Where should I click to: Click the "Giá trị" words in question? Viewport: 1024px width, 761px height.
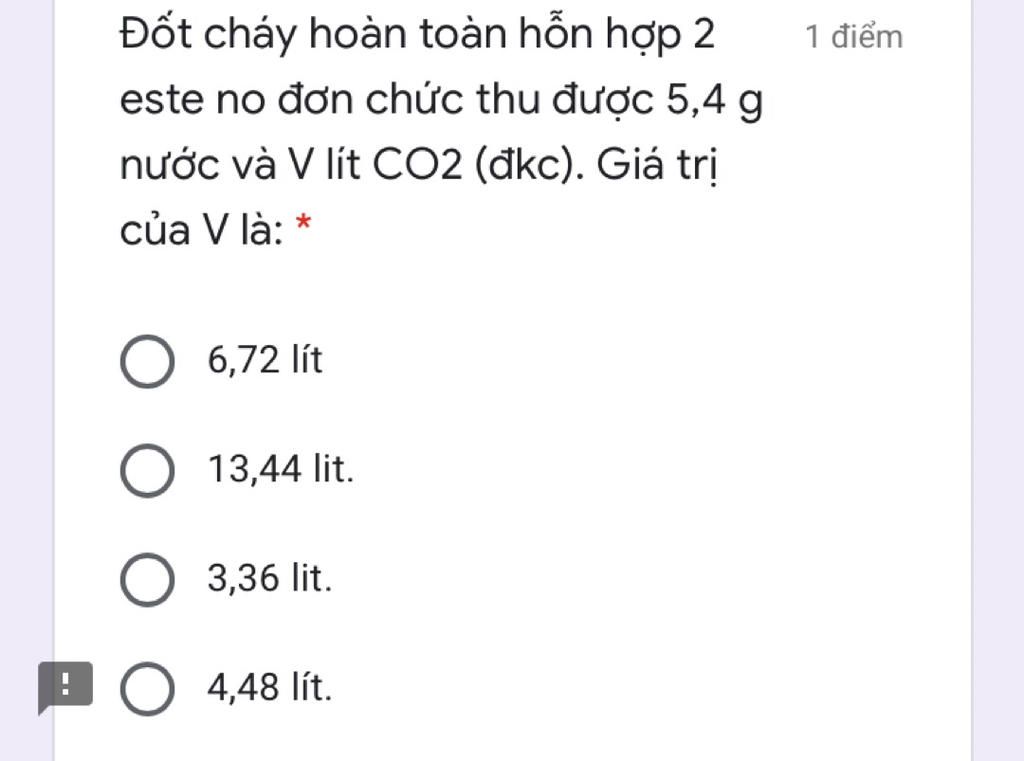[x=657, y=165]
